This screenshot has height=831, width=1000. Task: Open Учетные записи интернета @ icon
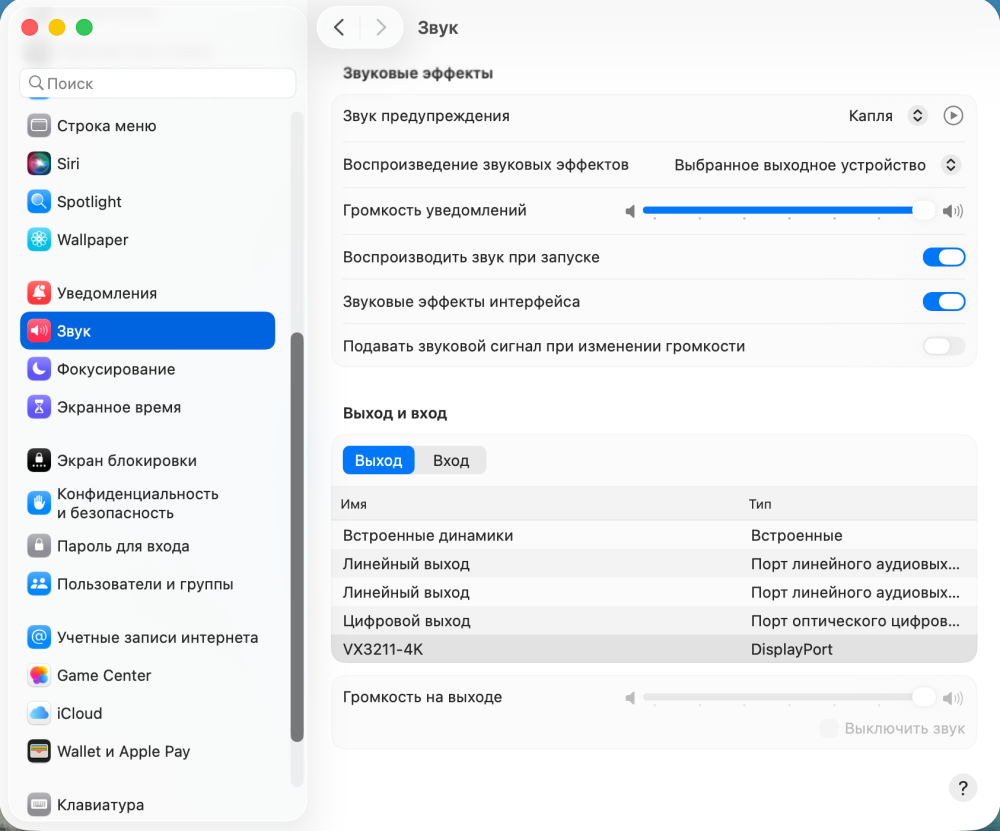coord(39,637)
